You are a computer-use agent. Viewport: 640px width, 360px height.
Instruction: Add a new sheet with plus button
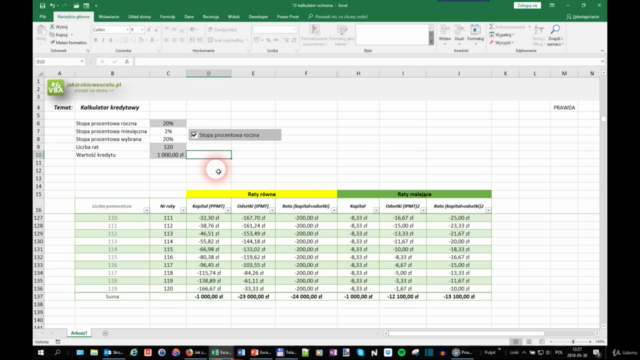[105, 333]
